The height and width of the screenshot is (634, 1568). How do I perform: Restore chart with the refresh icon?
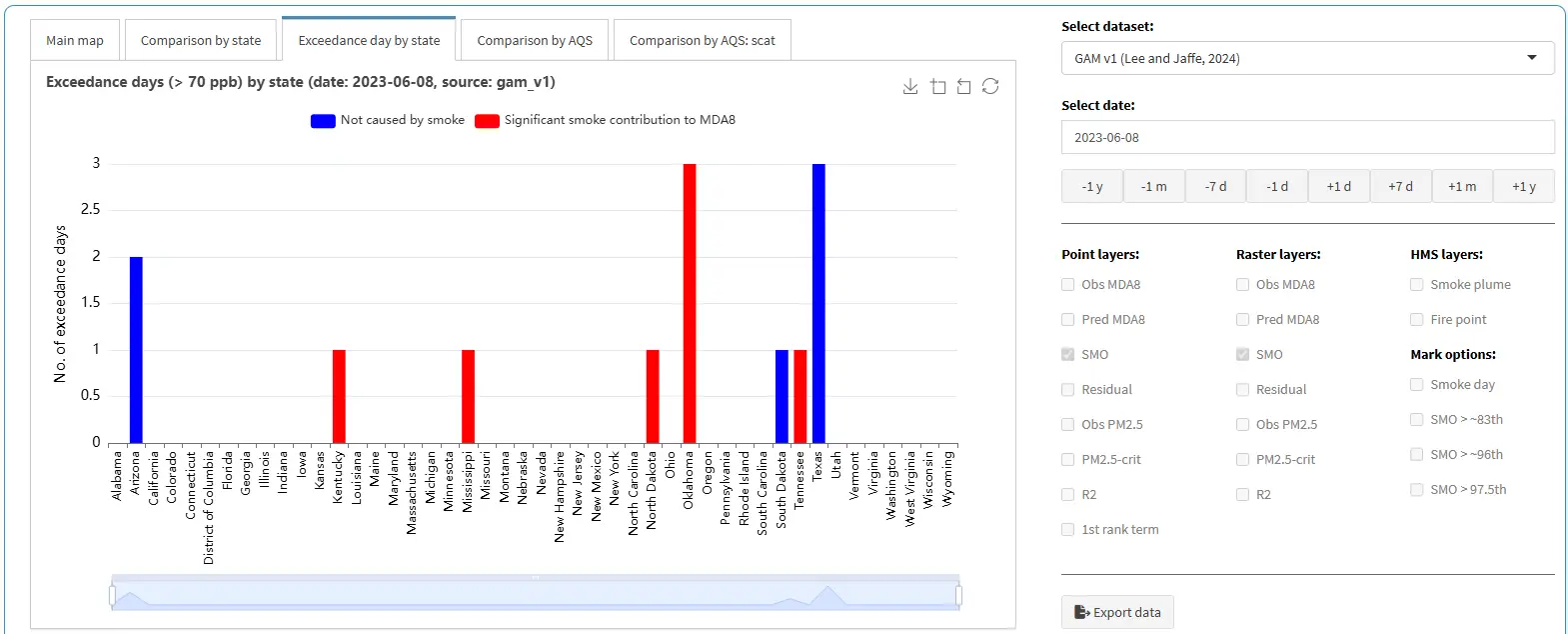[x=990, y=87]
